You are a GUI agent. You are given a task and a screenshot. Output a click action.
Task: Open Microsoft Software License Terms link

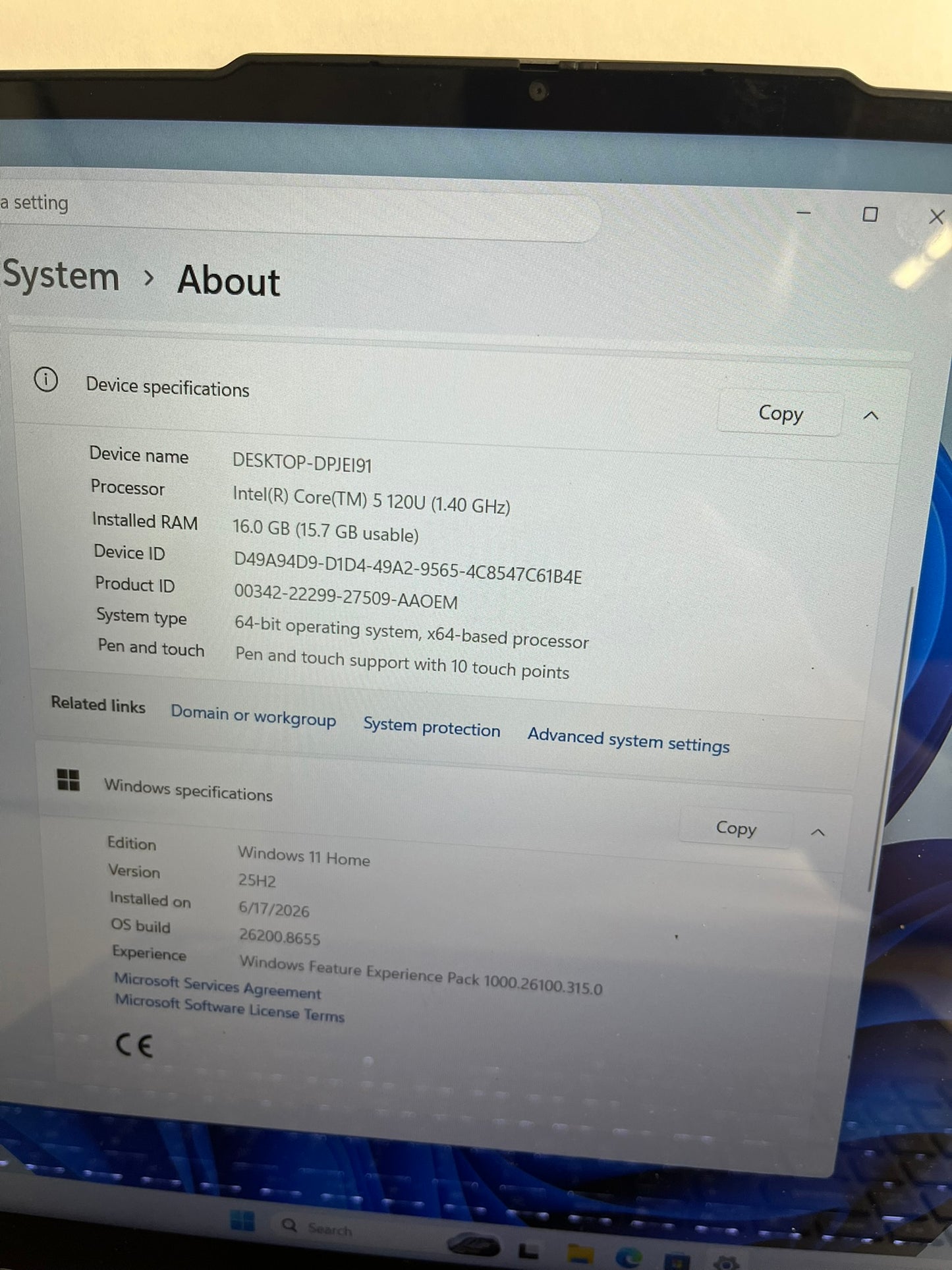(230, 1008)
